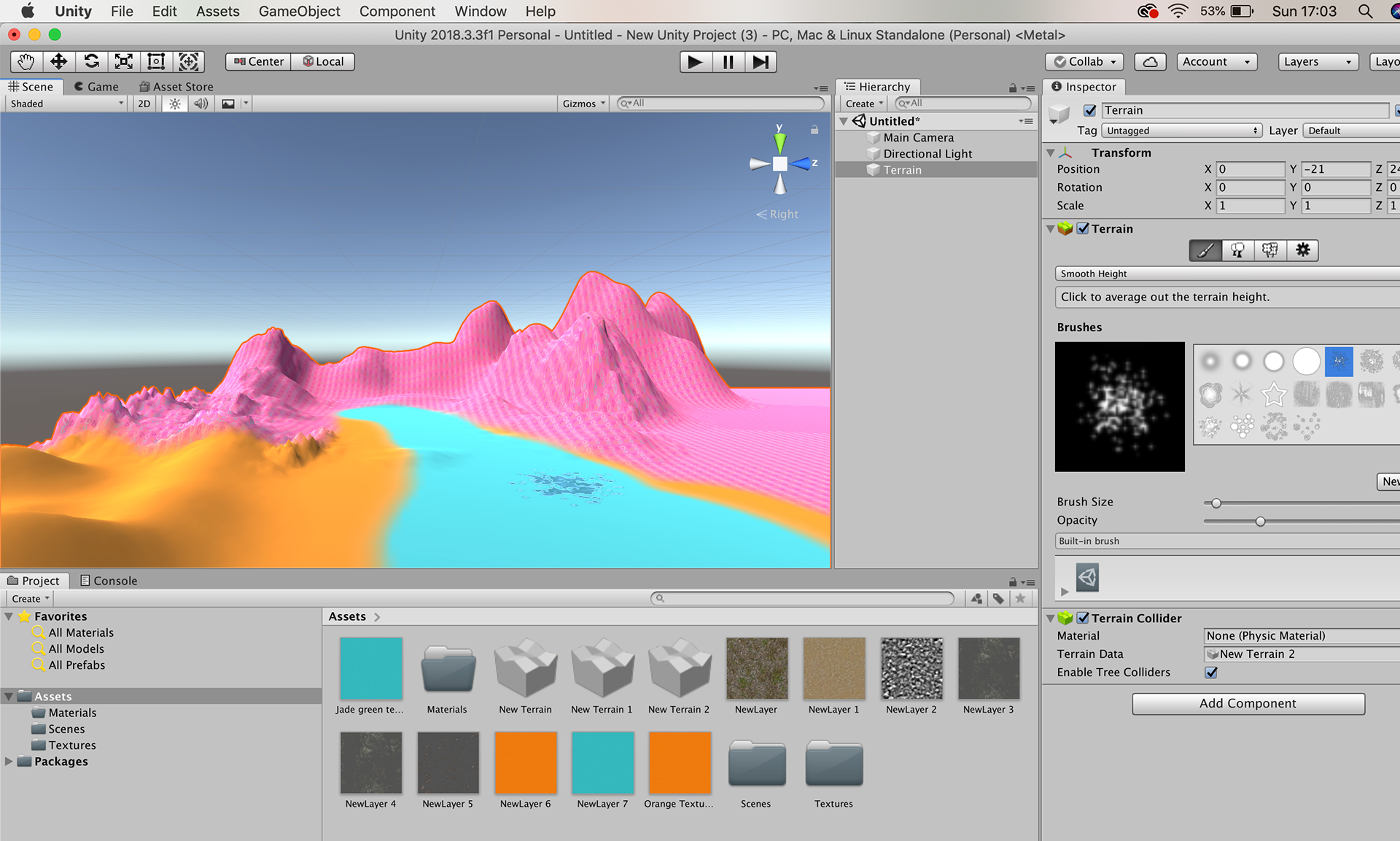1400x841 pixels.
Task: Adjust the Brush Size slider handle
Action: (x=1216, y=503)
